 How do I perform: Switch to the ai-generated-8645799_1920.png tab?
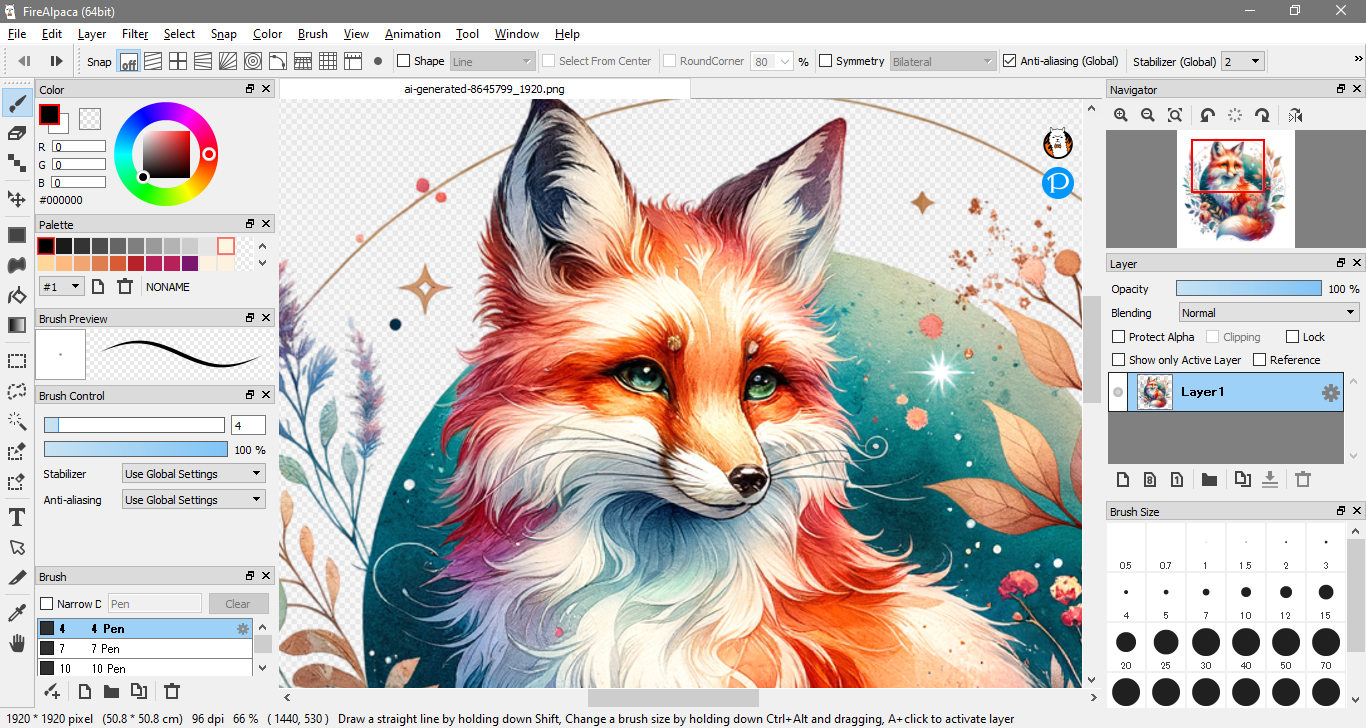(x=484, y=89)
